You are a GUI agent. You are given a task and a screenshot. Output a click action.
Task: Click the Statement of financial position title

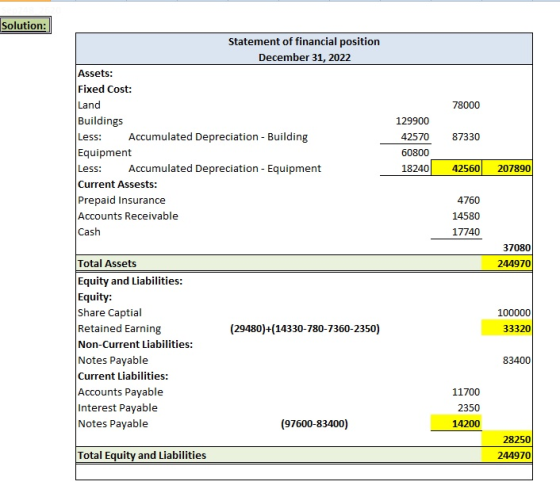(304, 41)
